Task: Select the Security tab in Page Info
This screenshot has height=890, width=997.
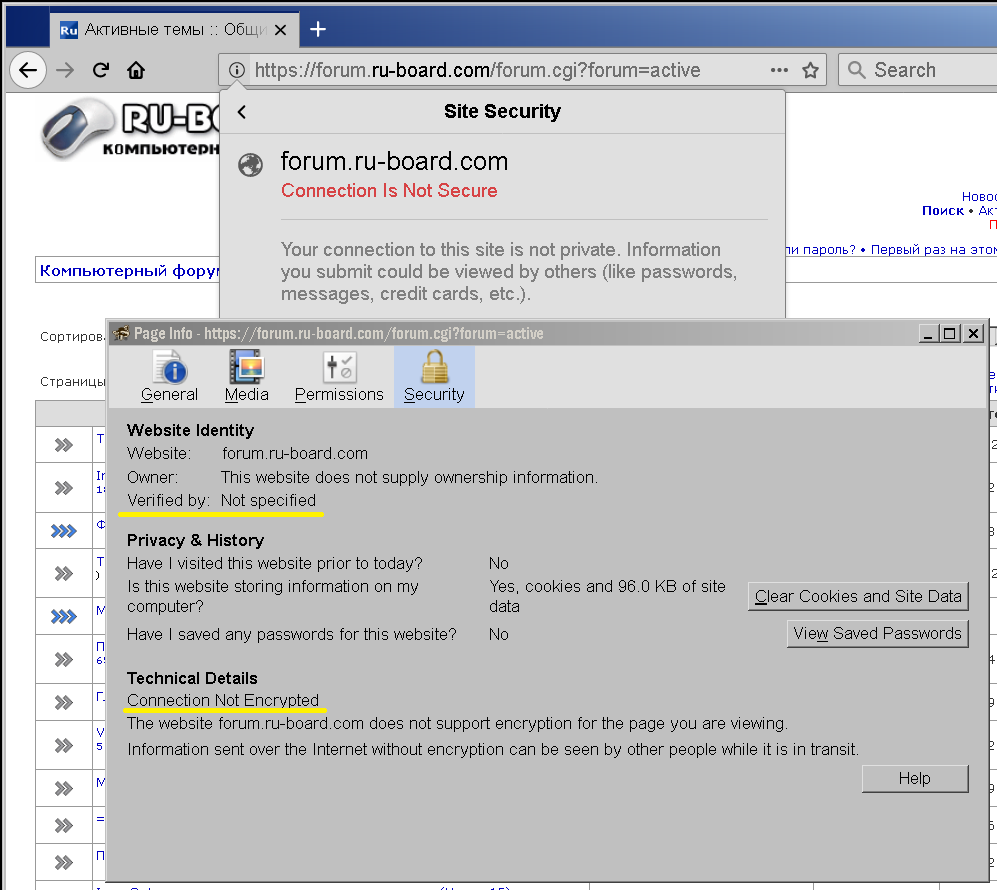Action: [434, 377]
